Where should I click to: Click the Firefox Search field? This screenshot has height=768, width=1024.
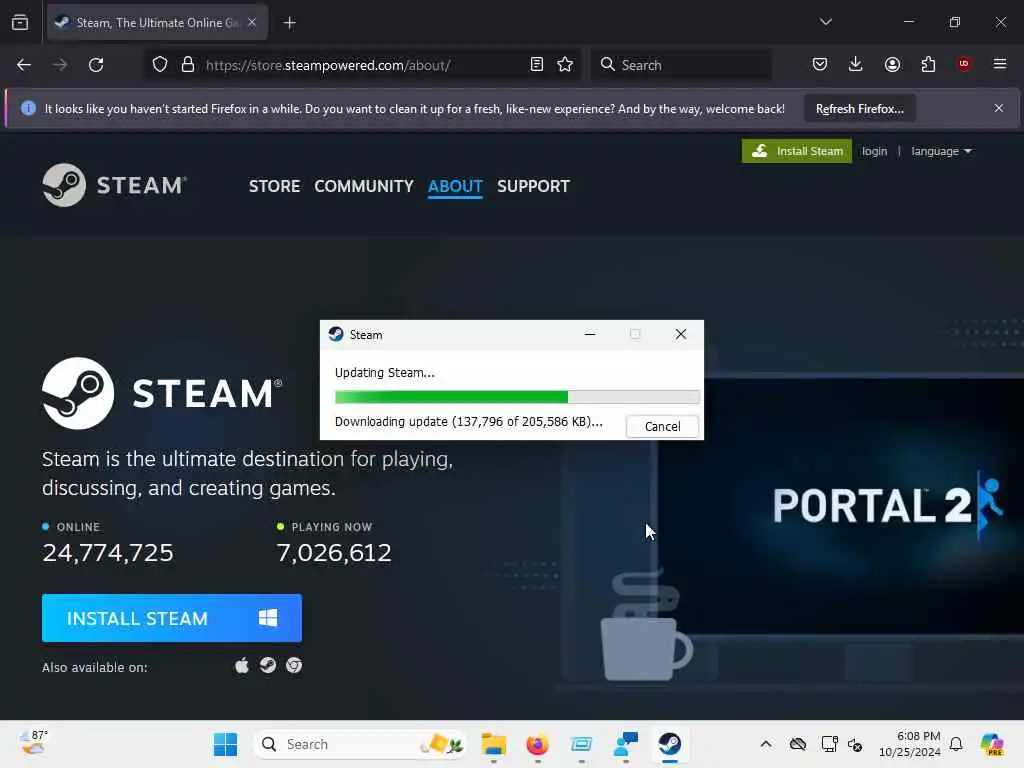681,65
